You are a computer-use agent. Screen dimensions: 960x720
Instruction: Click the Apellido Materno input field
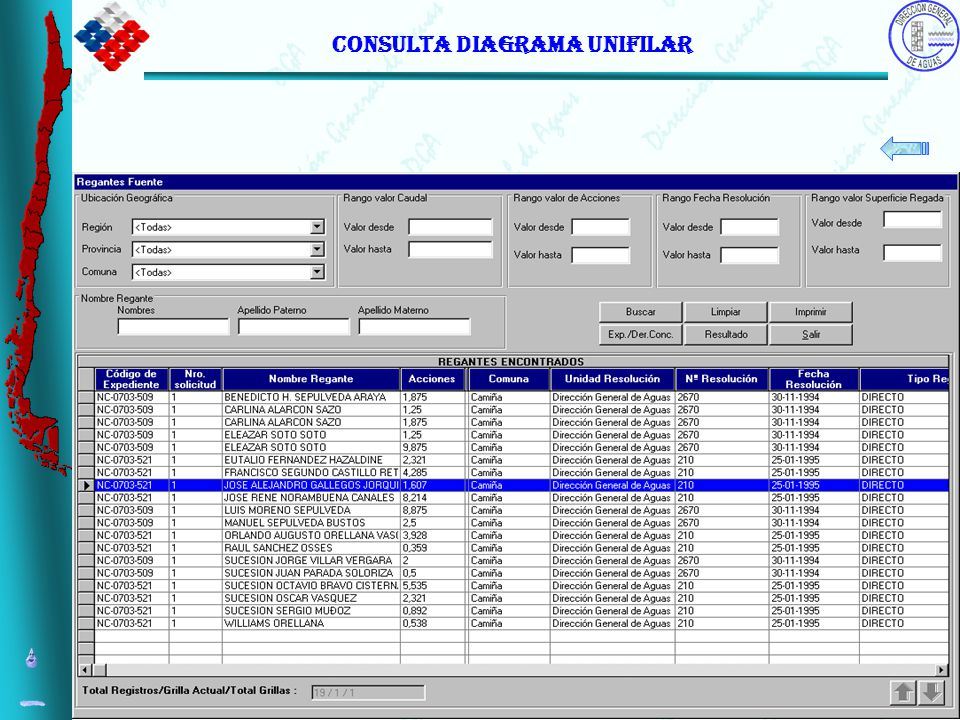[414, 327]
